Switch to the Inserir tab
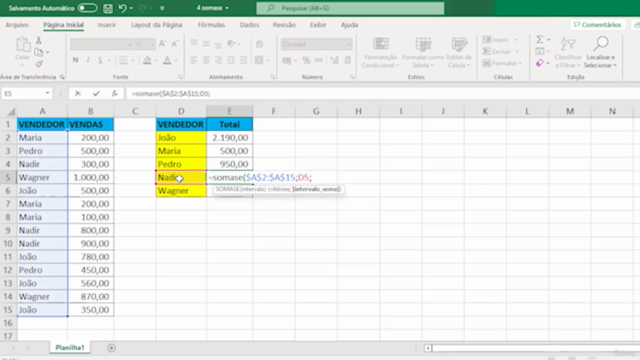This screenshot has height=360, width=640. tap(107, 25)
